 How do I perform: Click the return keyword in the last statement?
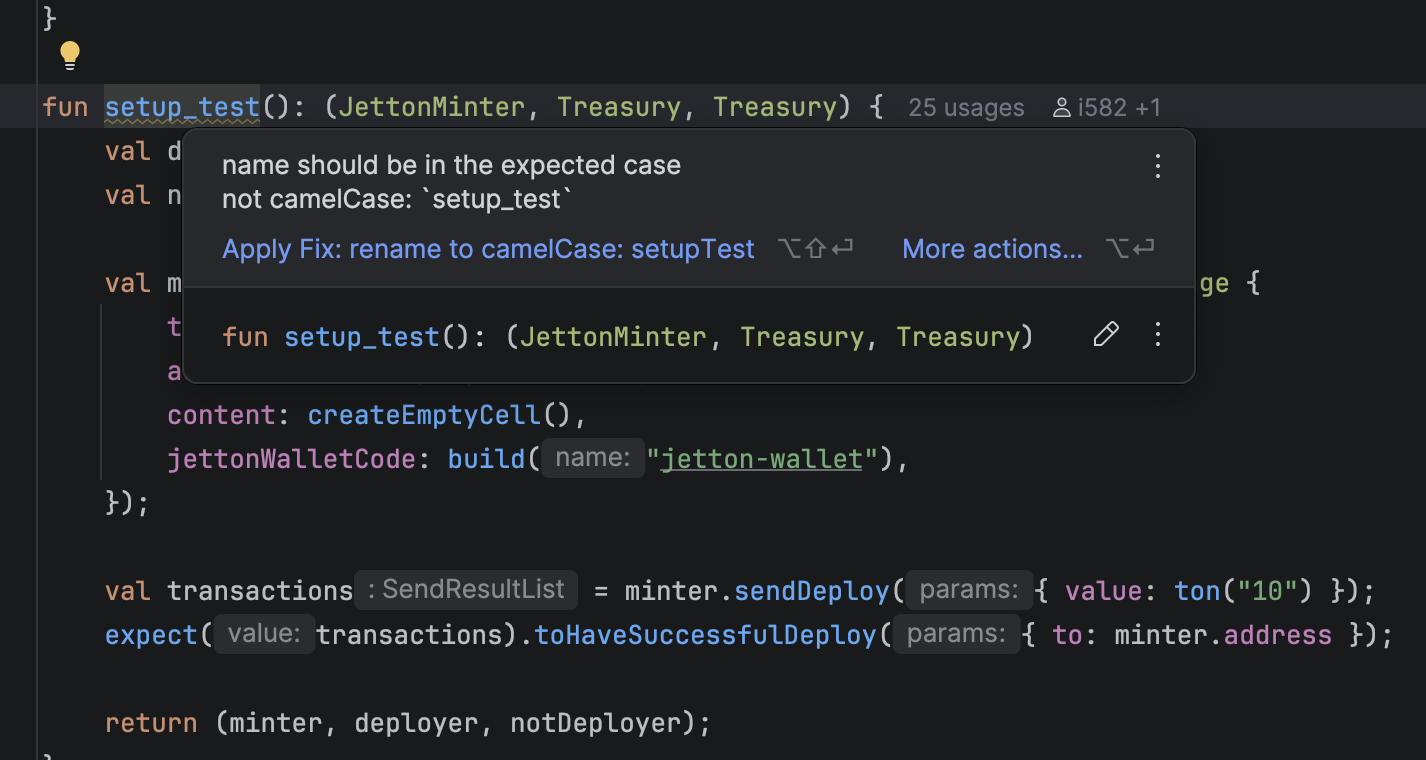click(x=151, y=723)
